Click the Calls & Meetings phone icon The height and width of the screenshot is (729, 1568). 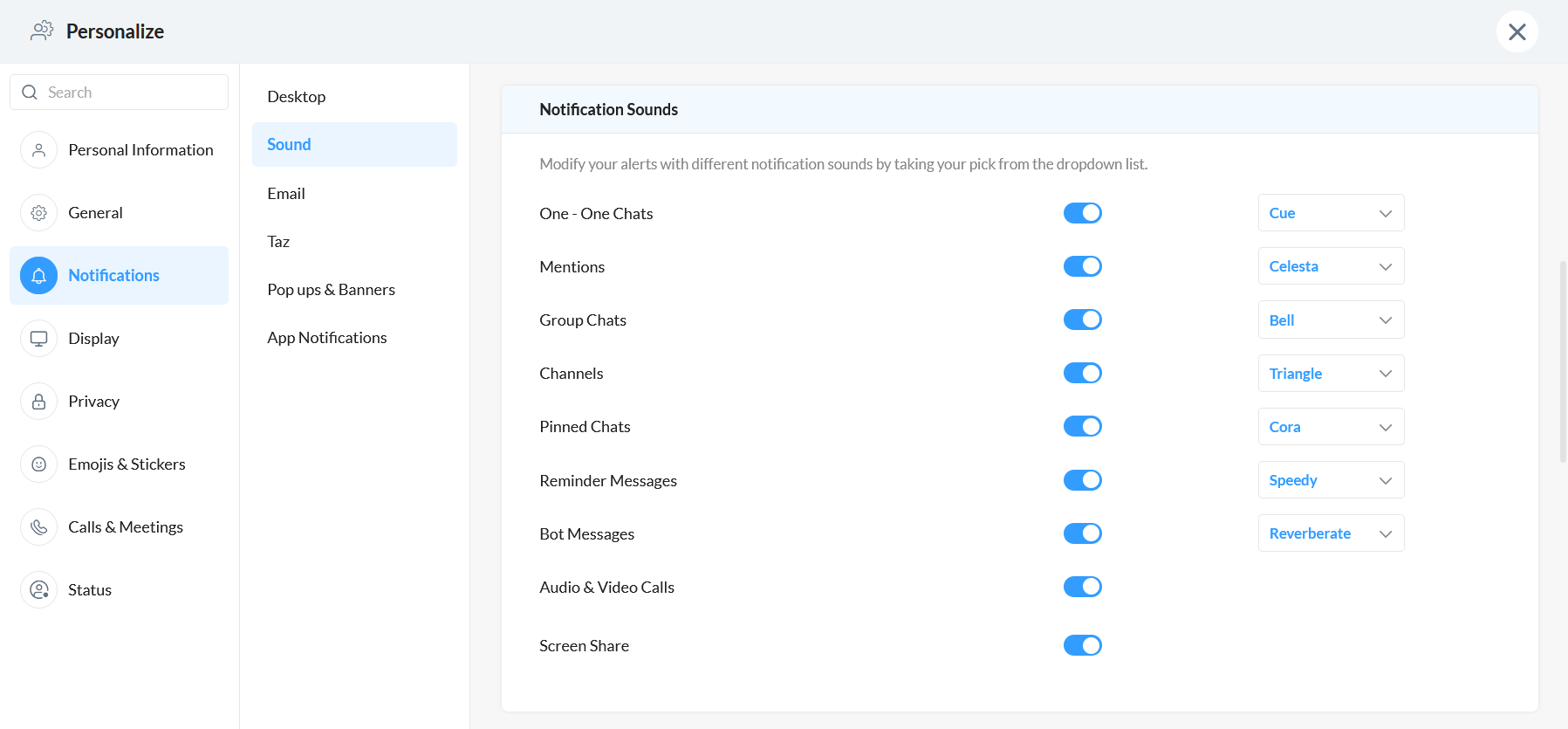[x=38, y=527]
